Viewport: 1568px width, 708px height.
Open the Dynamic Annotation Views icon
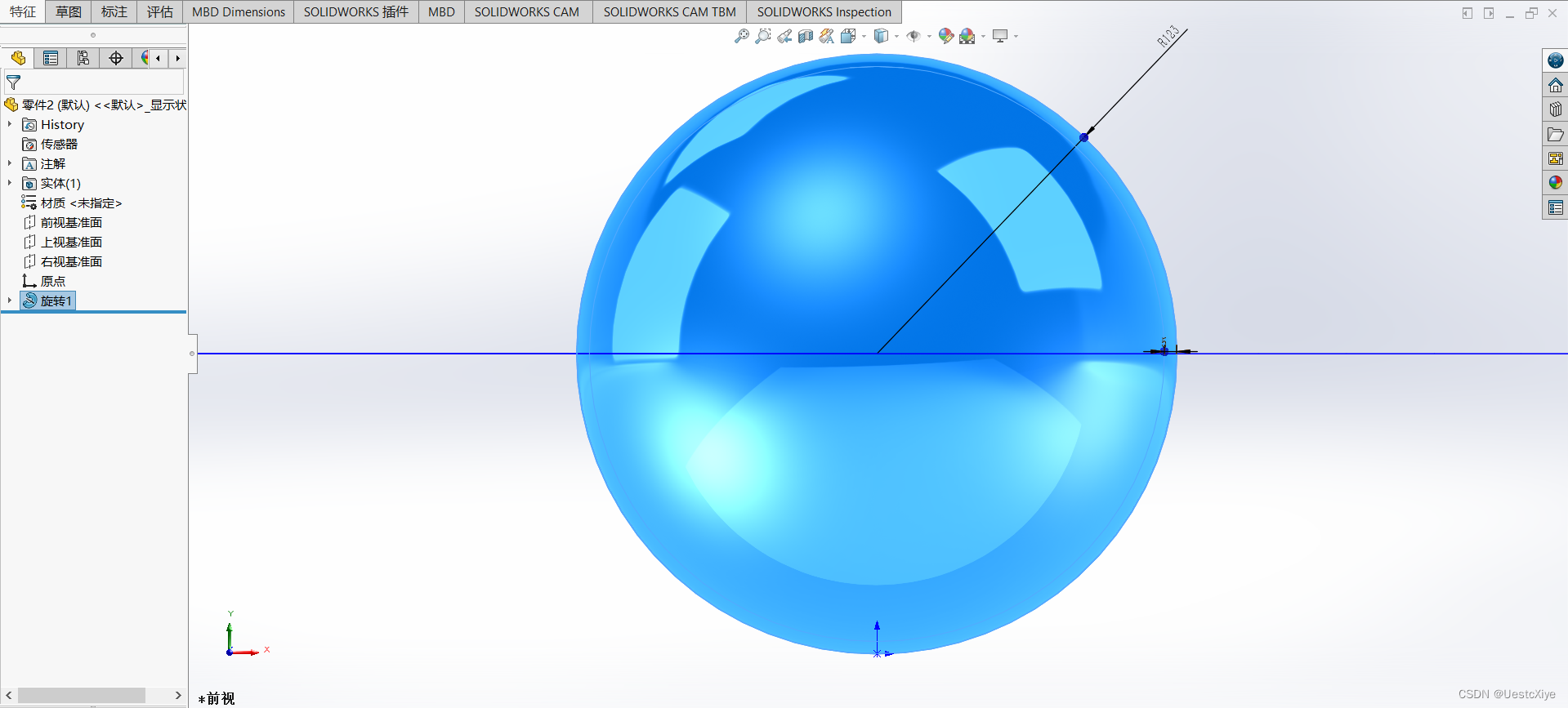point(827,36)
